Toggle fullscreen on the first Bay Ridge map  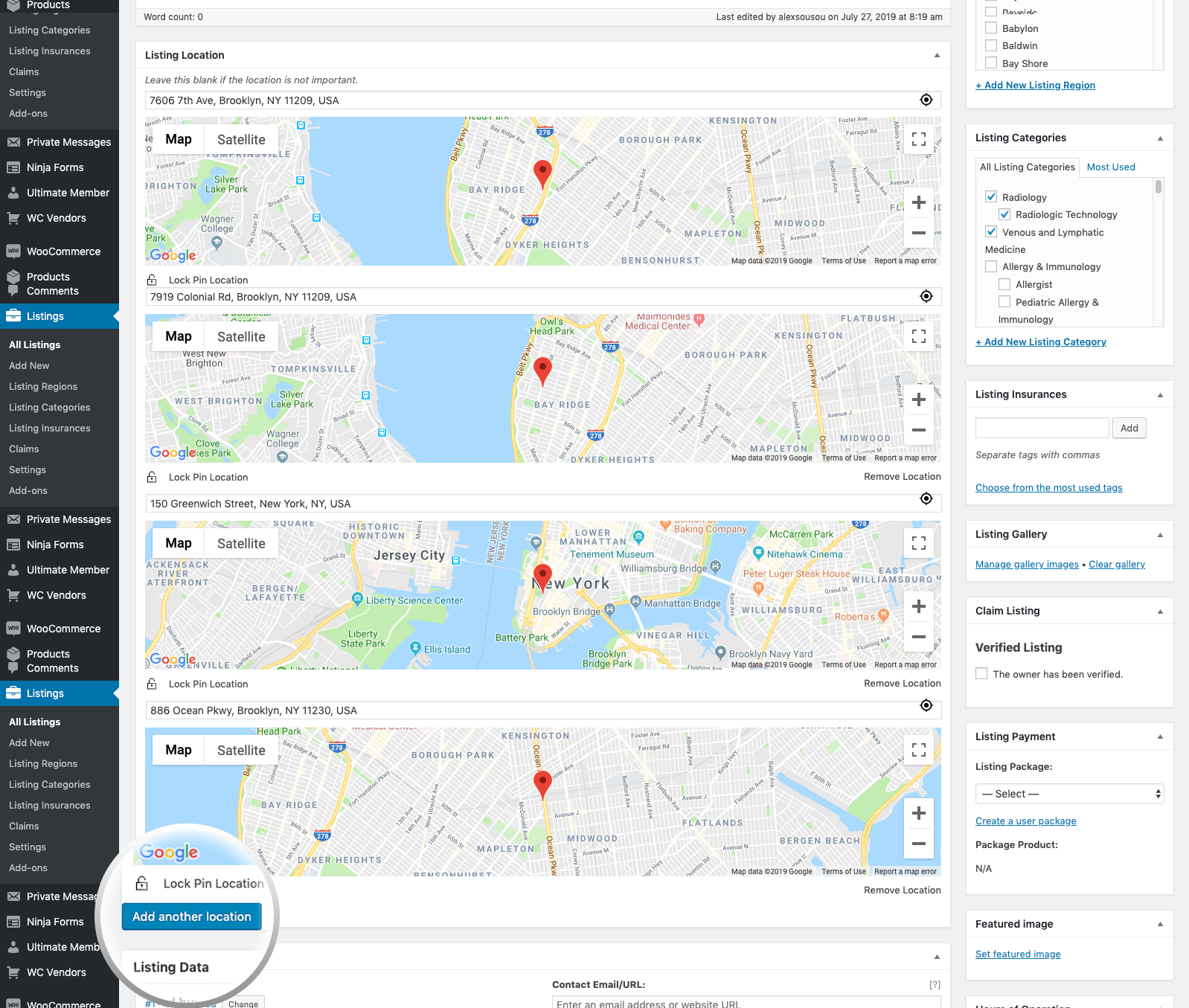coord(918,139)
